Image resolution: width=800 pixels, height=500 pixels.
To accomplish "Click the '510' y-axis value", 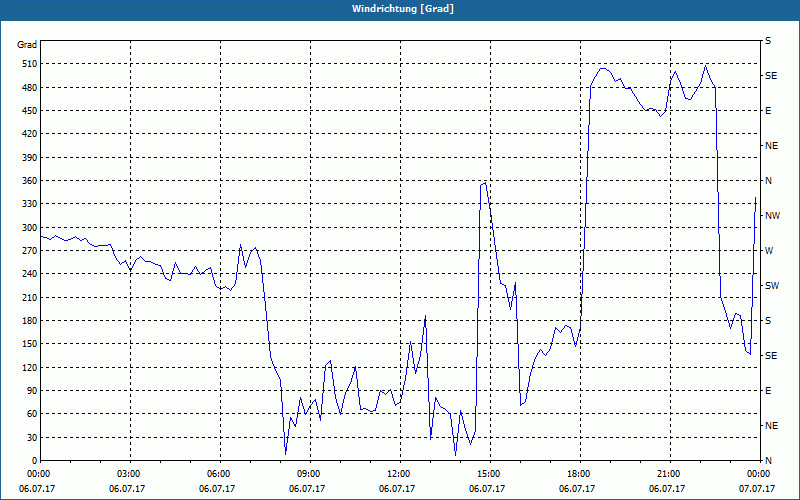I will pos(30,64).
